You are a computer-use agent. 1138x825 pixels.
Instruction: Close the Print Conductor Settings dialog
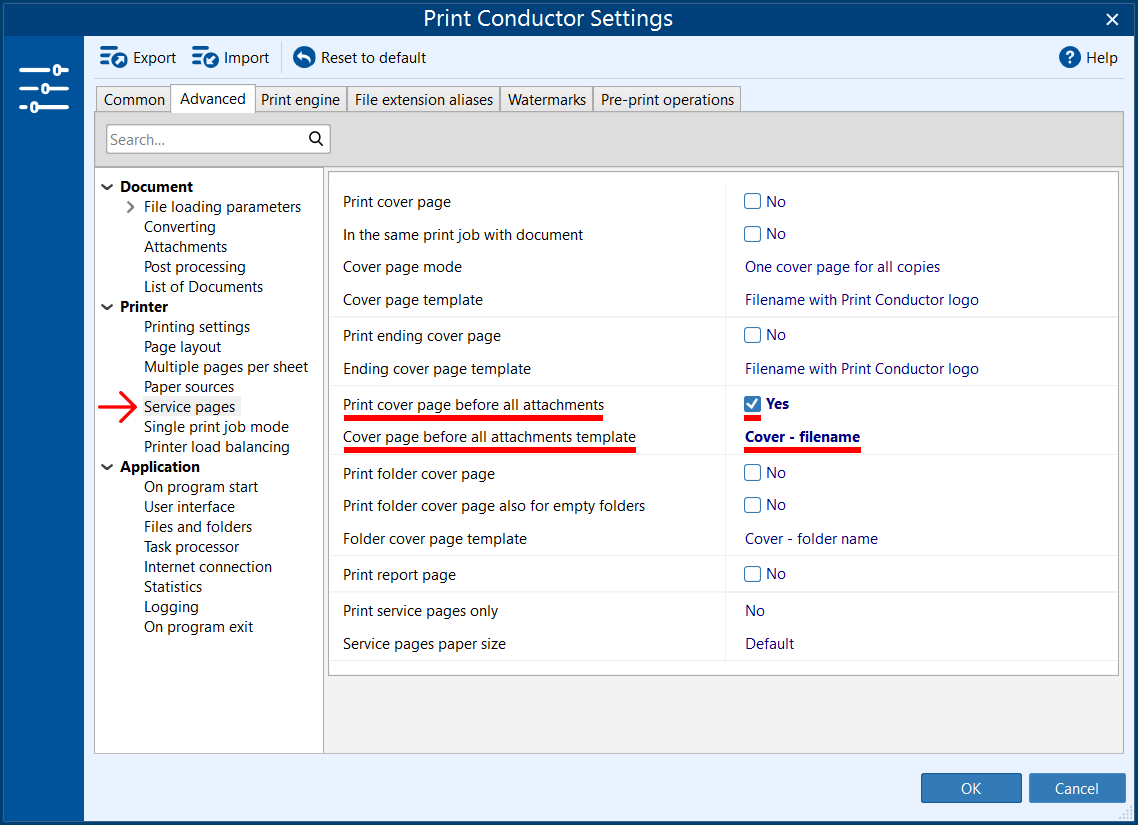(x=1112, y=19)
